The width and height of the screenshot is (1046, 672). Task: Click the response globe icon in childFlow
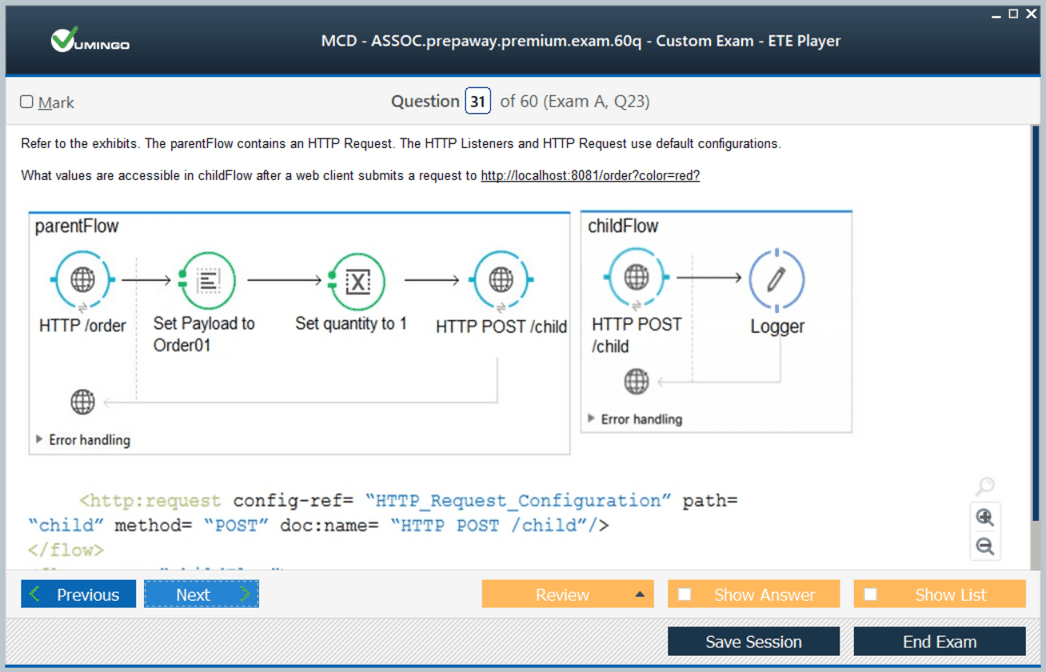[636, 381]
